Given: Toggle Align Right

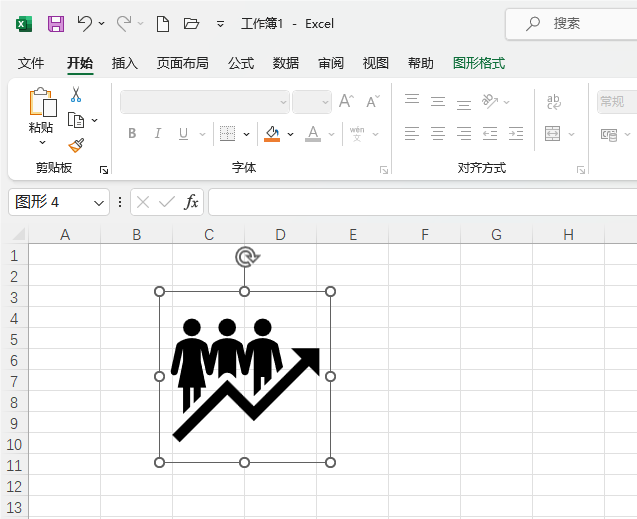Looking at the screenshot, I should pos(464,133).
